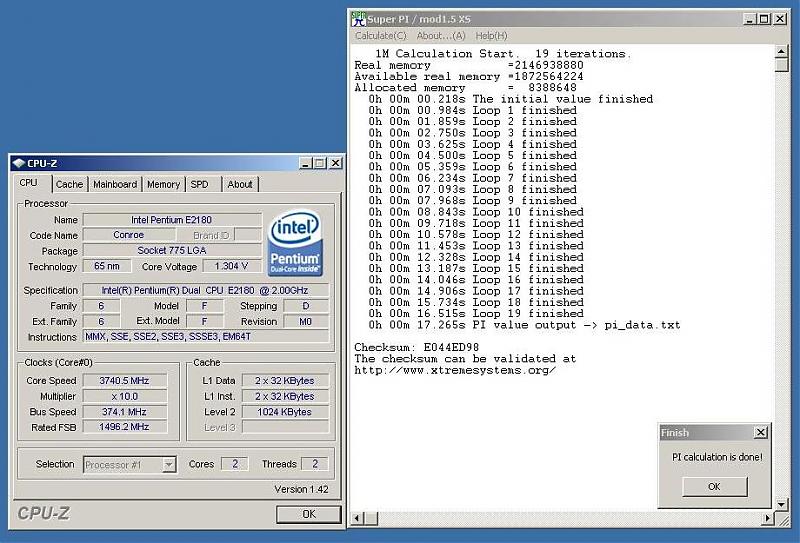Click the Threads value '2'
Screen dimensions: 800x543
pos(315,464)
